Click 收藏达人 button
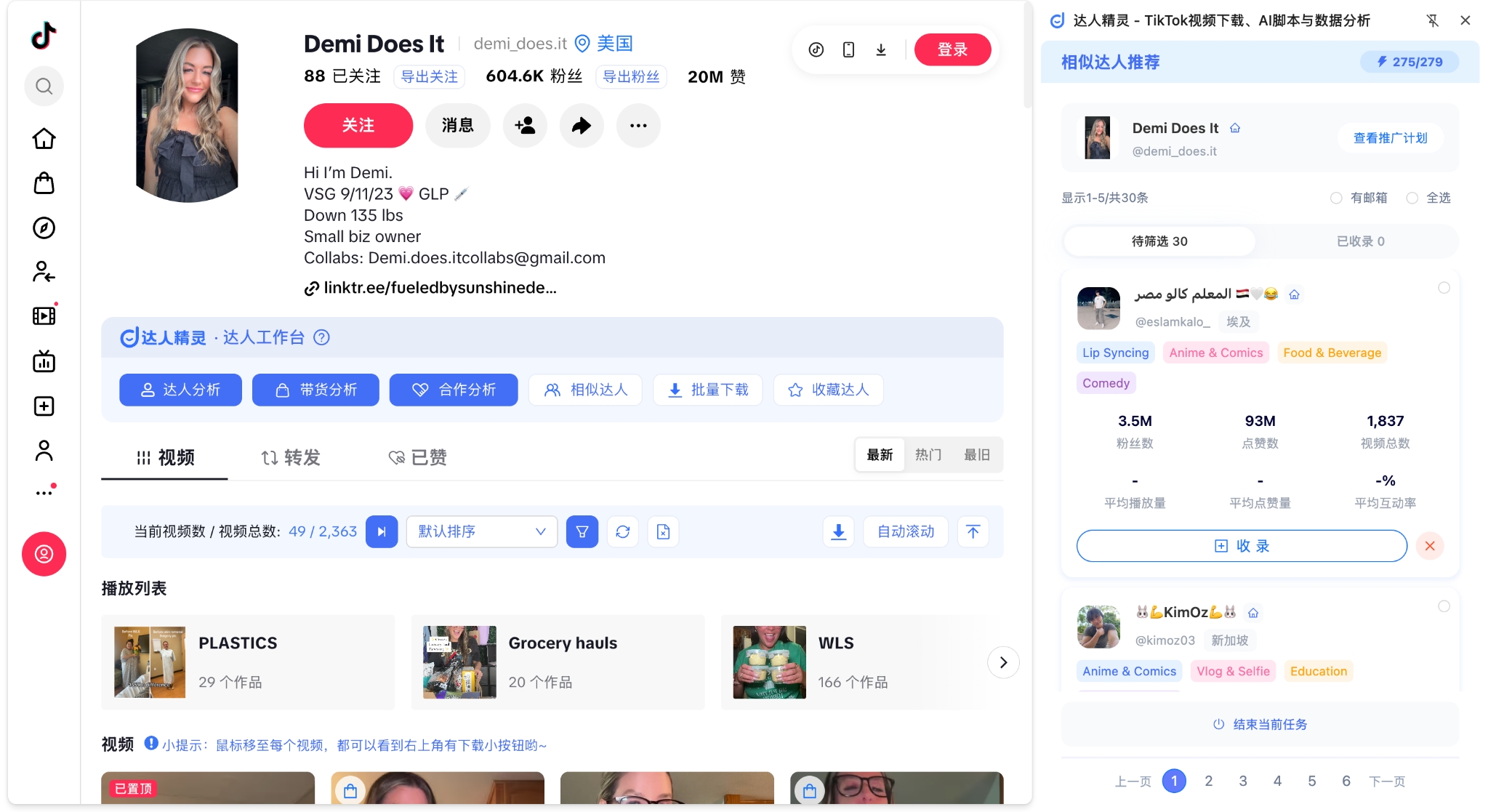 829,390
